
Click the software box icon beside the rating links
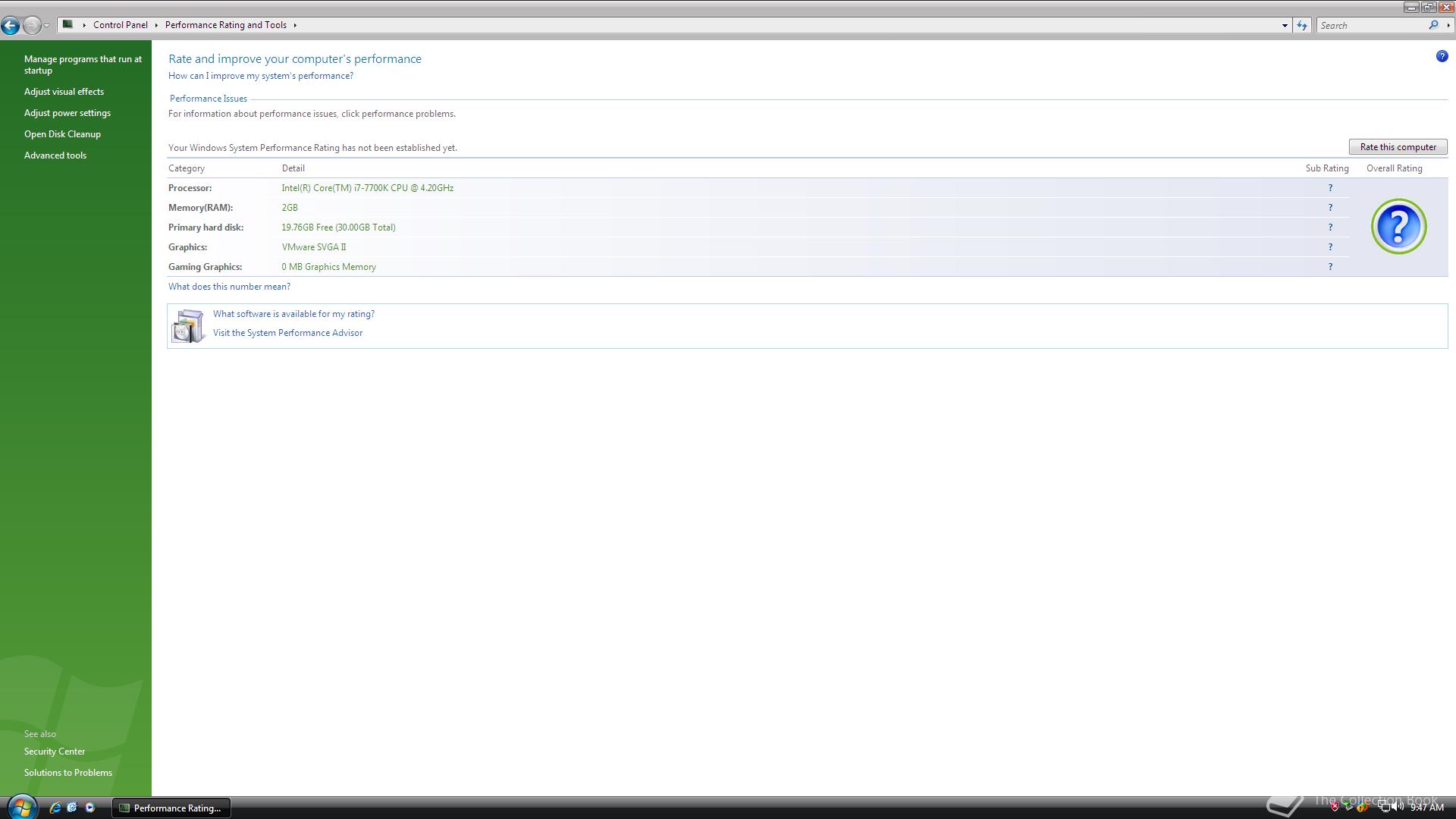point(188,326)
